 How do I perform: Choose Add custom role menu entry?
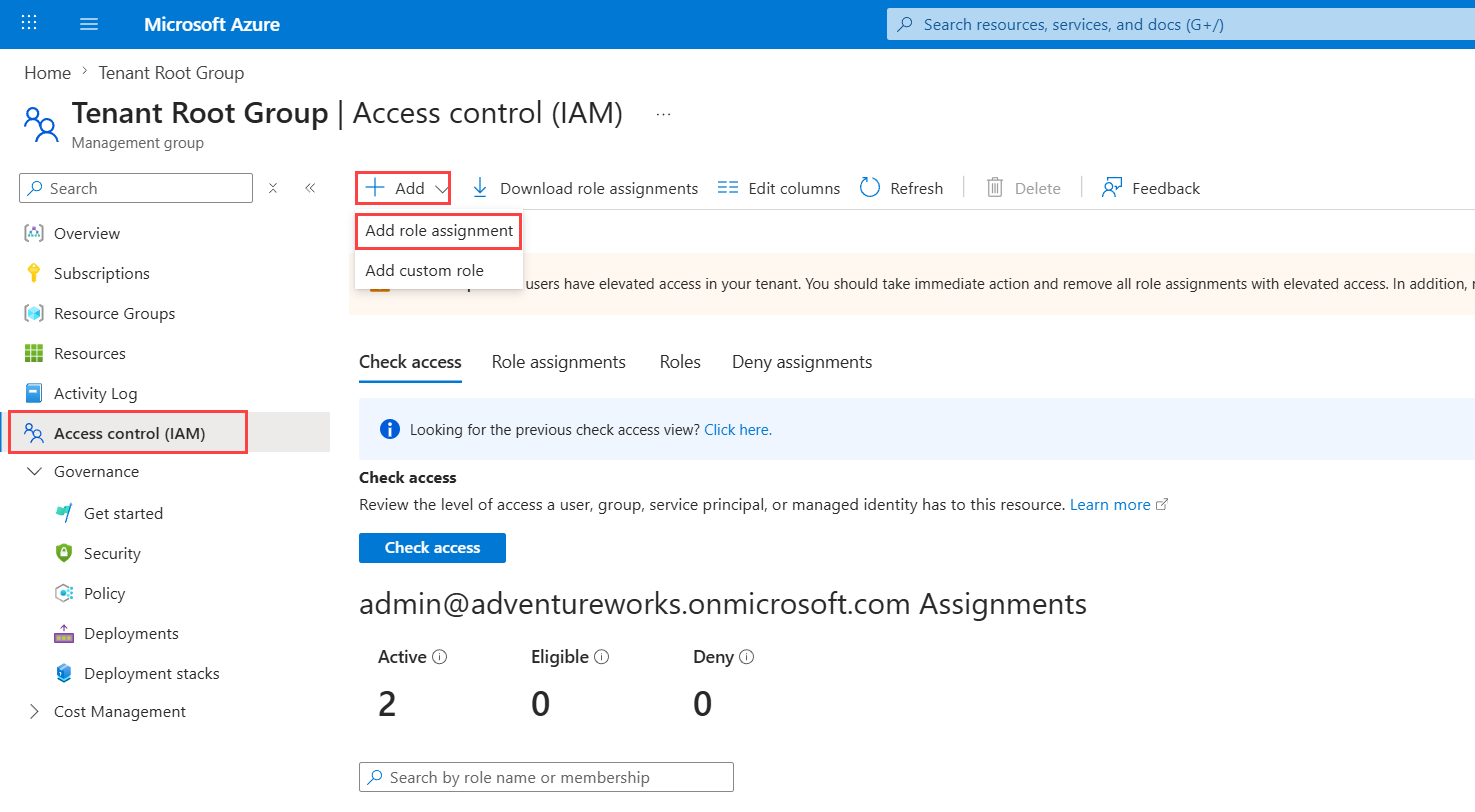(425, 270)
